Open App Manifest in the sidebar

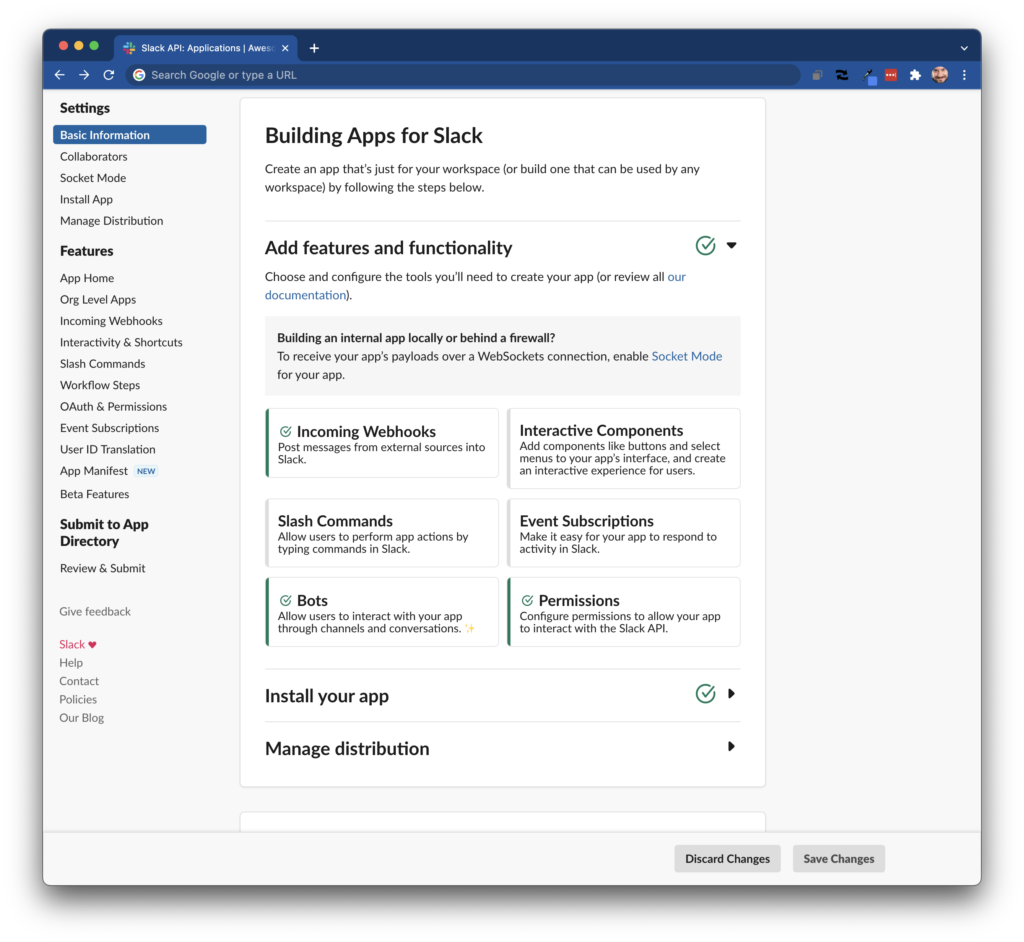[94, 471]
